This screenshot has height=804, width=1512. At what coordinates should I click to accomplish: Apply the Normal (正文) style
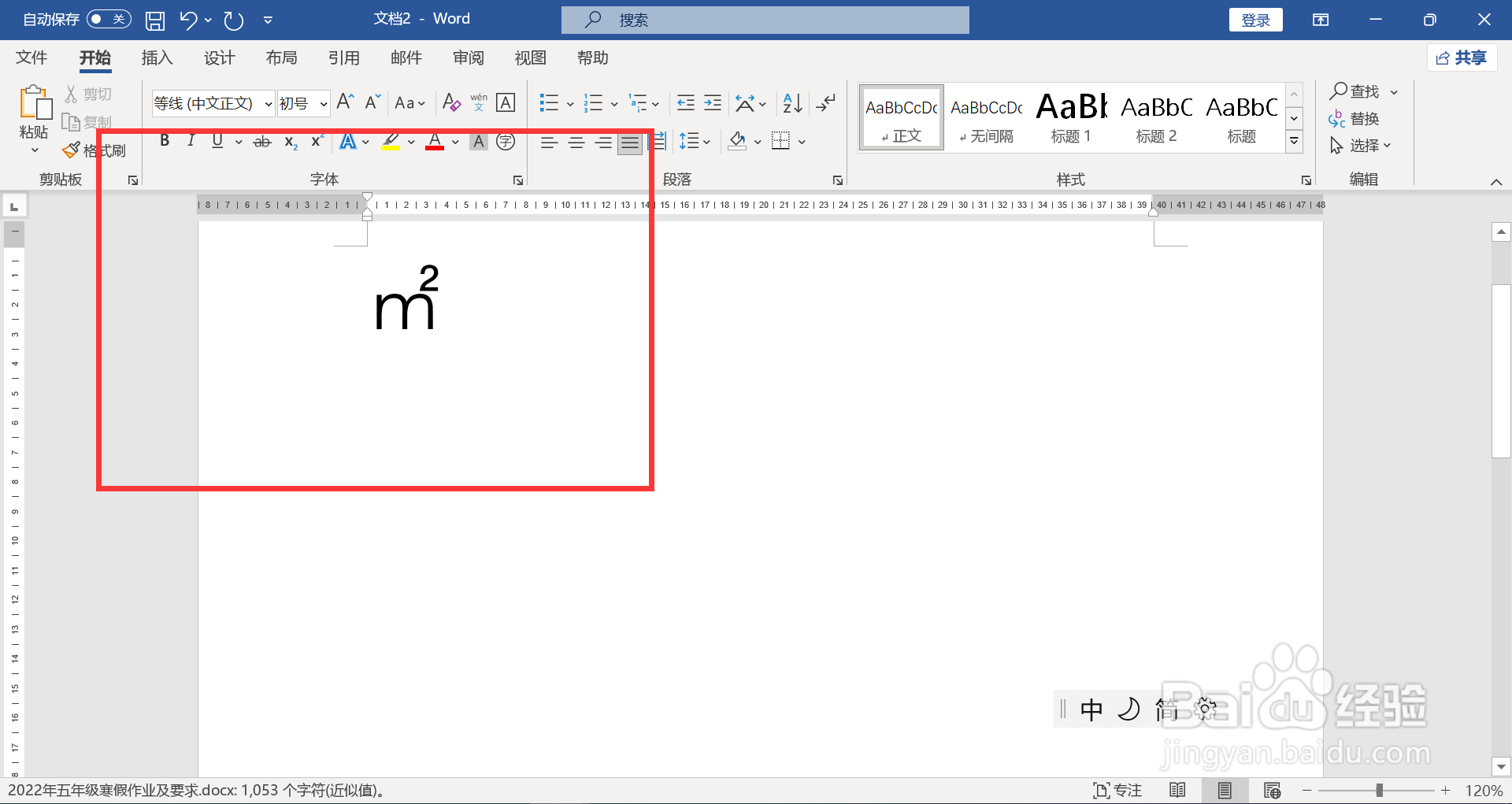point(902,117)
